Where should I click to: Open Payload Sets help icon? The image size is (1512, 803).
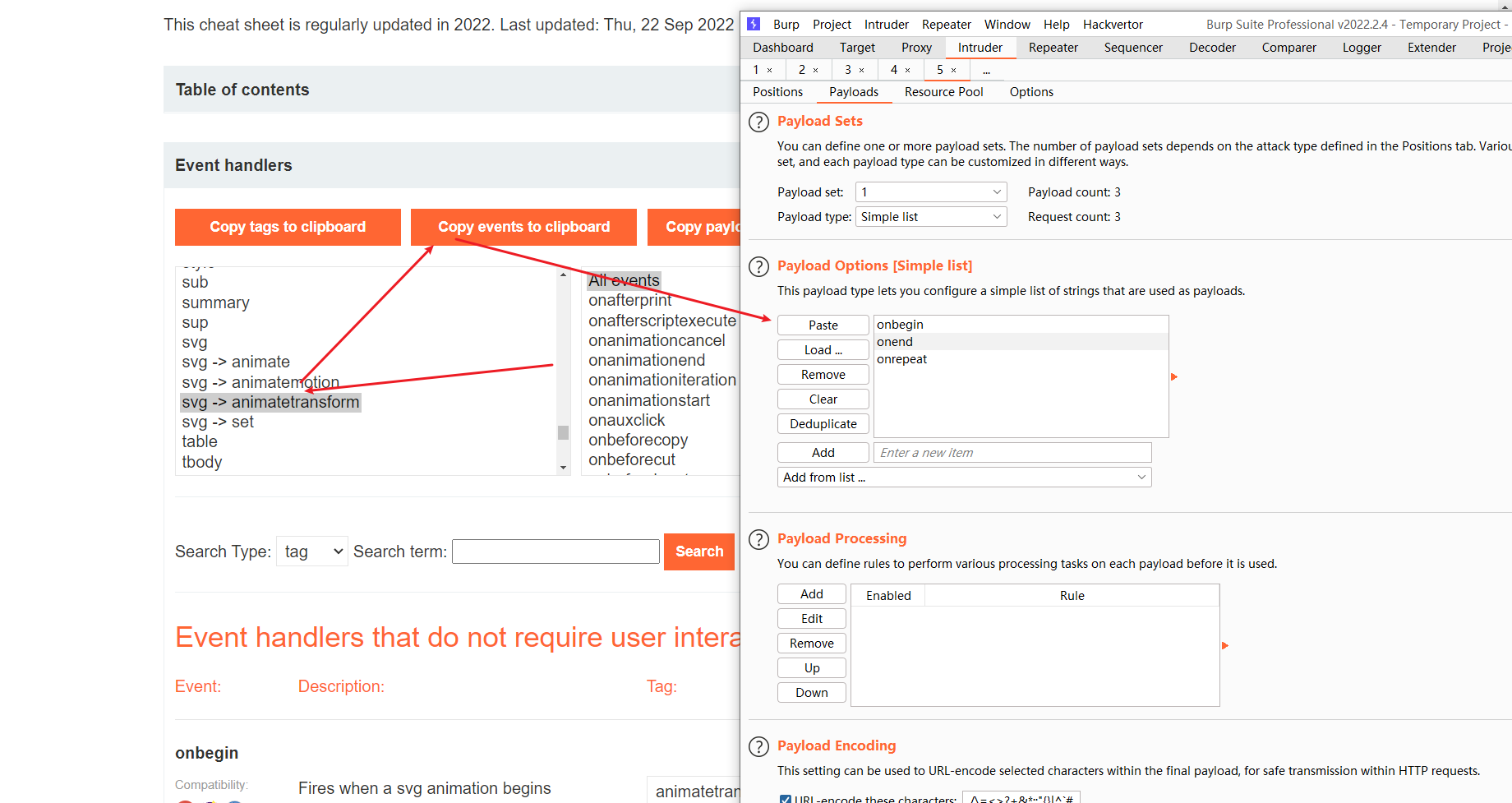pyautogui.click(x=758, y=122)
